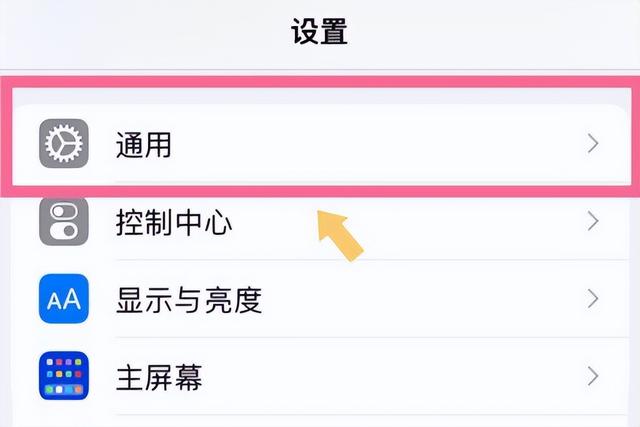Tap the 控制中心 toggle-switches icon
Viewport: 640px width, 427px height.
click(64, 221)
